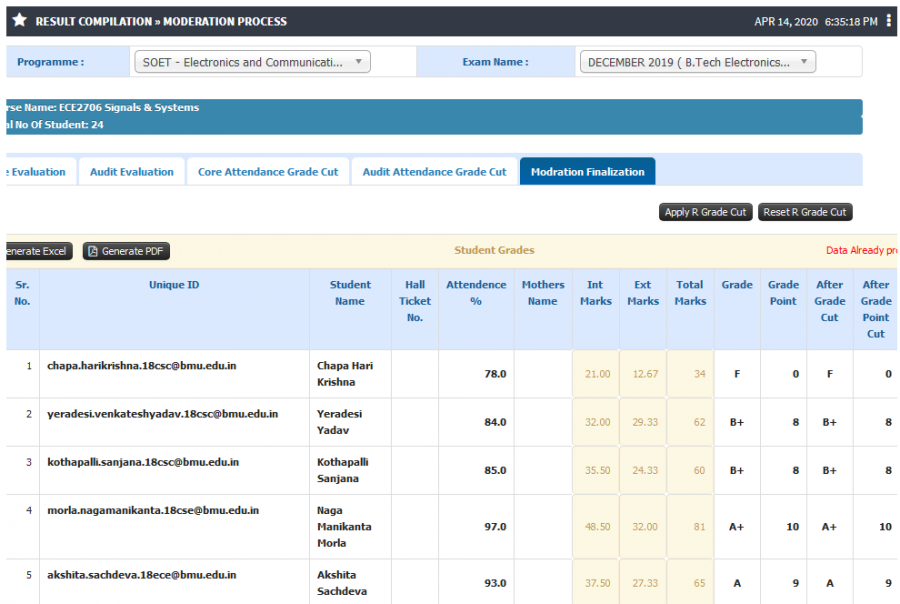Click the Course Name ECE2706 banner text
900x604 pixels.
click(103, 107)
